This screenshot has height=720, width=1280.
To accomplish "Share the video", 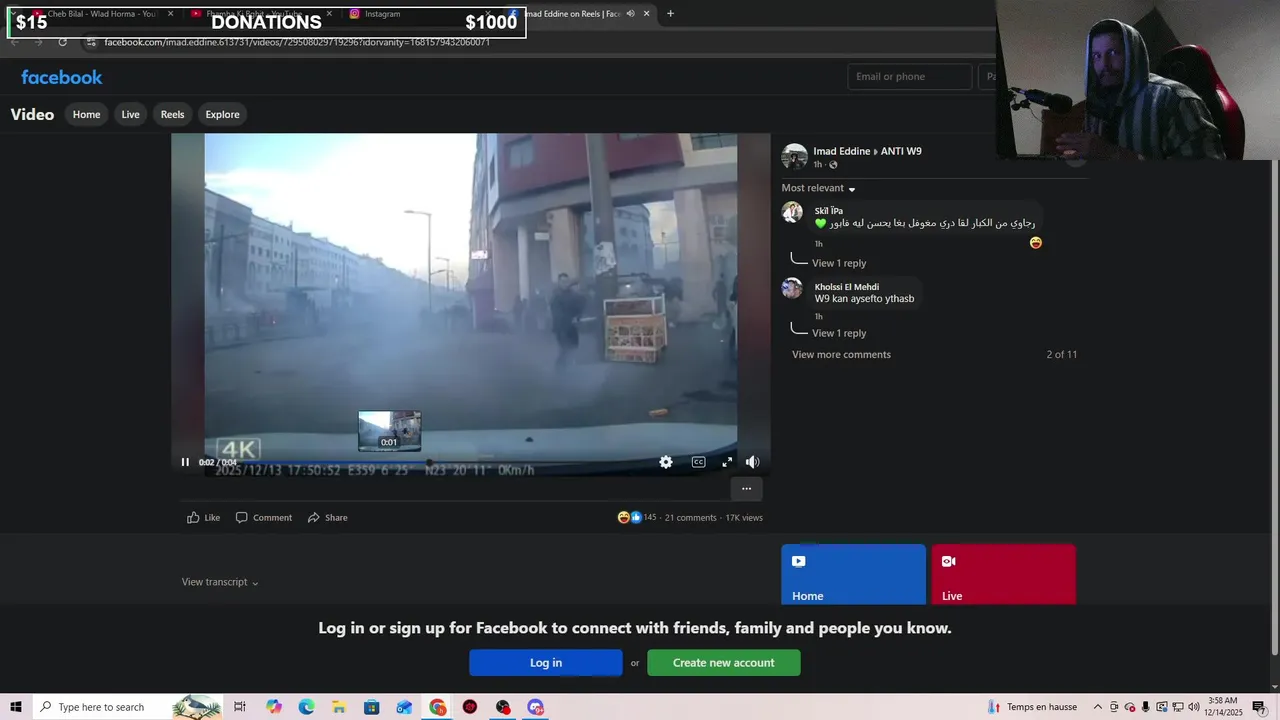I will tap(328, 517).
